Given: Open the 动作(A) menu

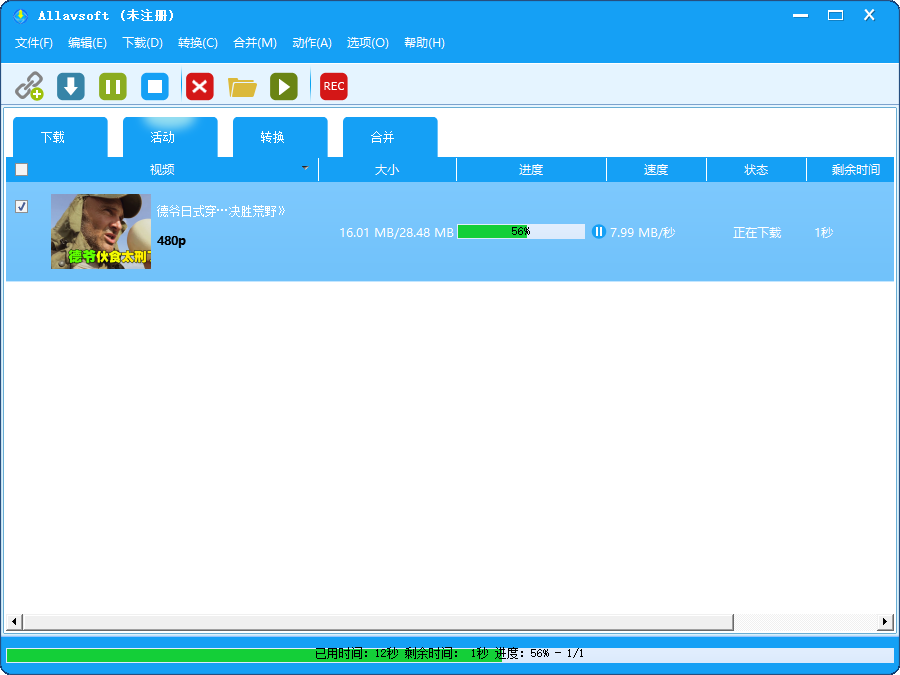Looking at the screenshot, I should (x=311, y=43).
